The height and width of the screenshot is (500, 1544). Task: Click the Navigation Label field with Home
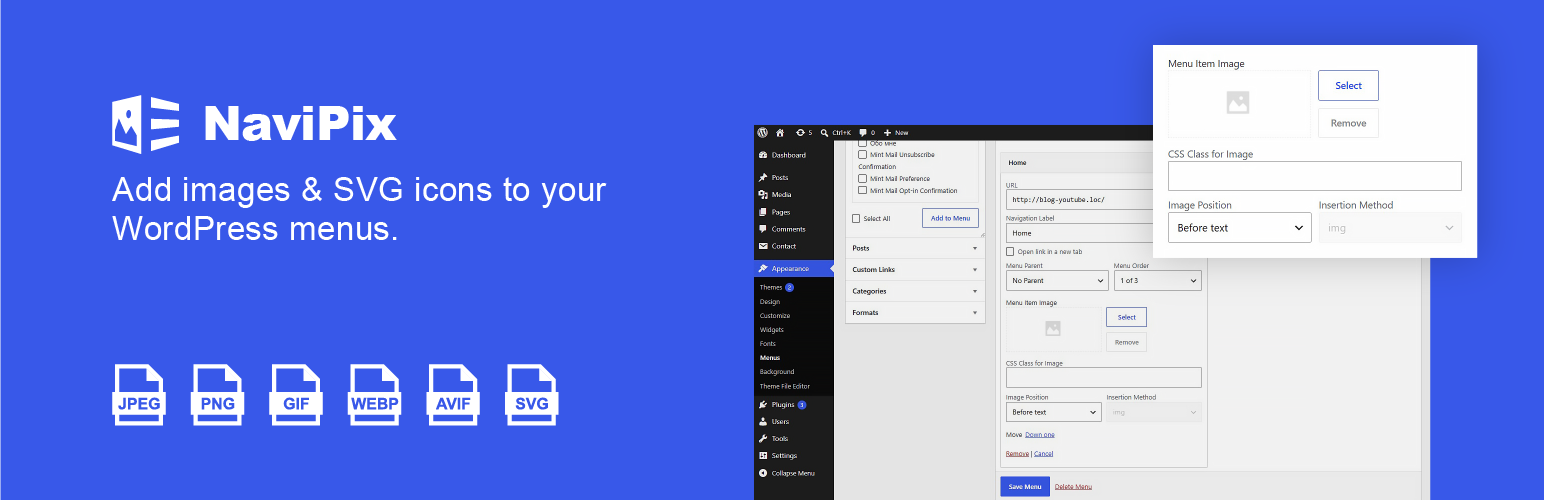click(x=1080, y=233)
